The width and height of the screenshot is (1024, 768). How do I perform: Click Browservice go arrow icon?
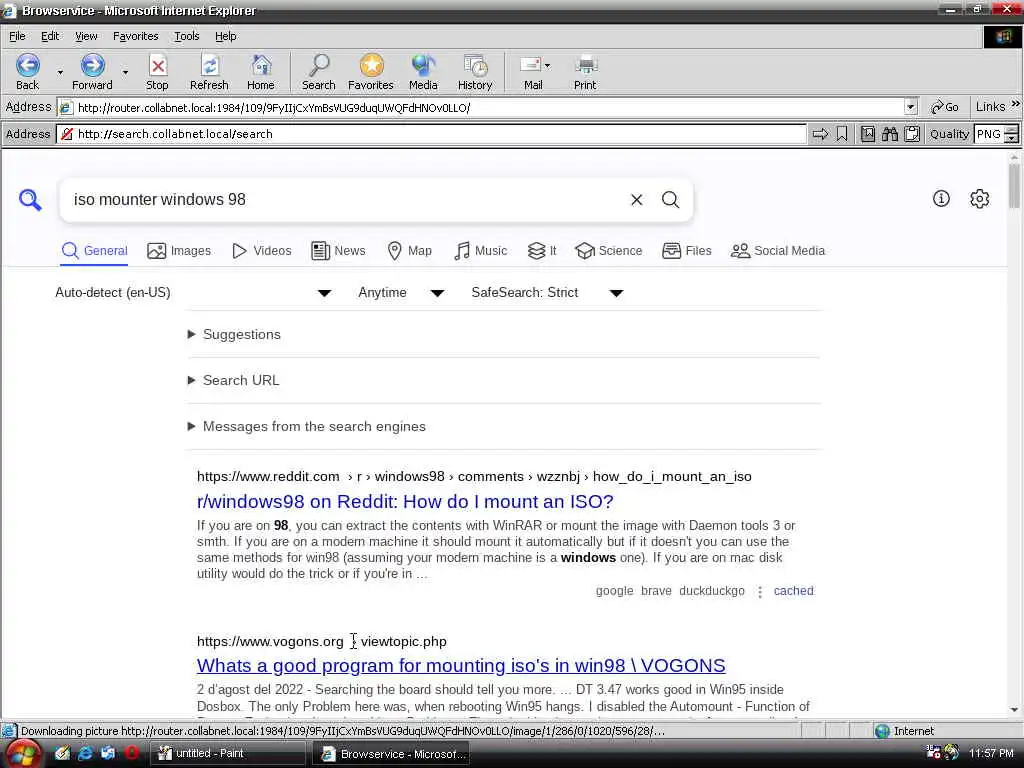click(820, 134)
